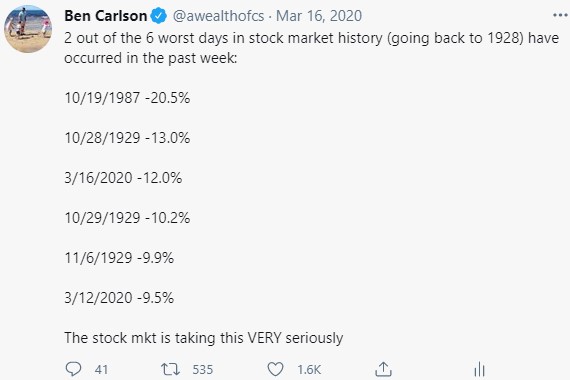Click the blue verified badge
This screenshot has height=380, width=570.
coord(158,16)
